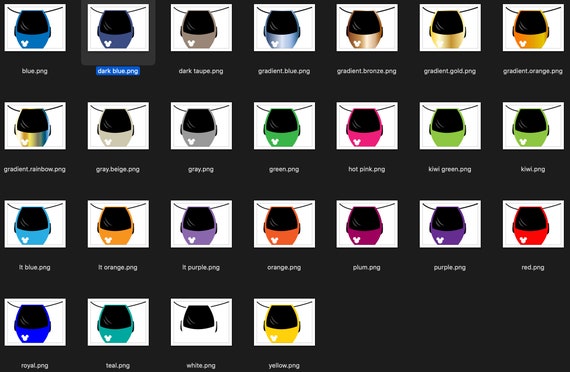This screenshot has height=372, width=570.
Task: Click the white.png file label
Action: tap(201, 365)
